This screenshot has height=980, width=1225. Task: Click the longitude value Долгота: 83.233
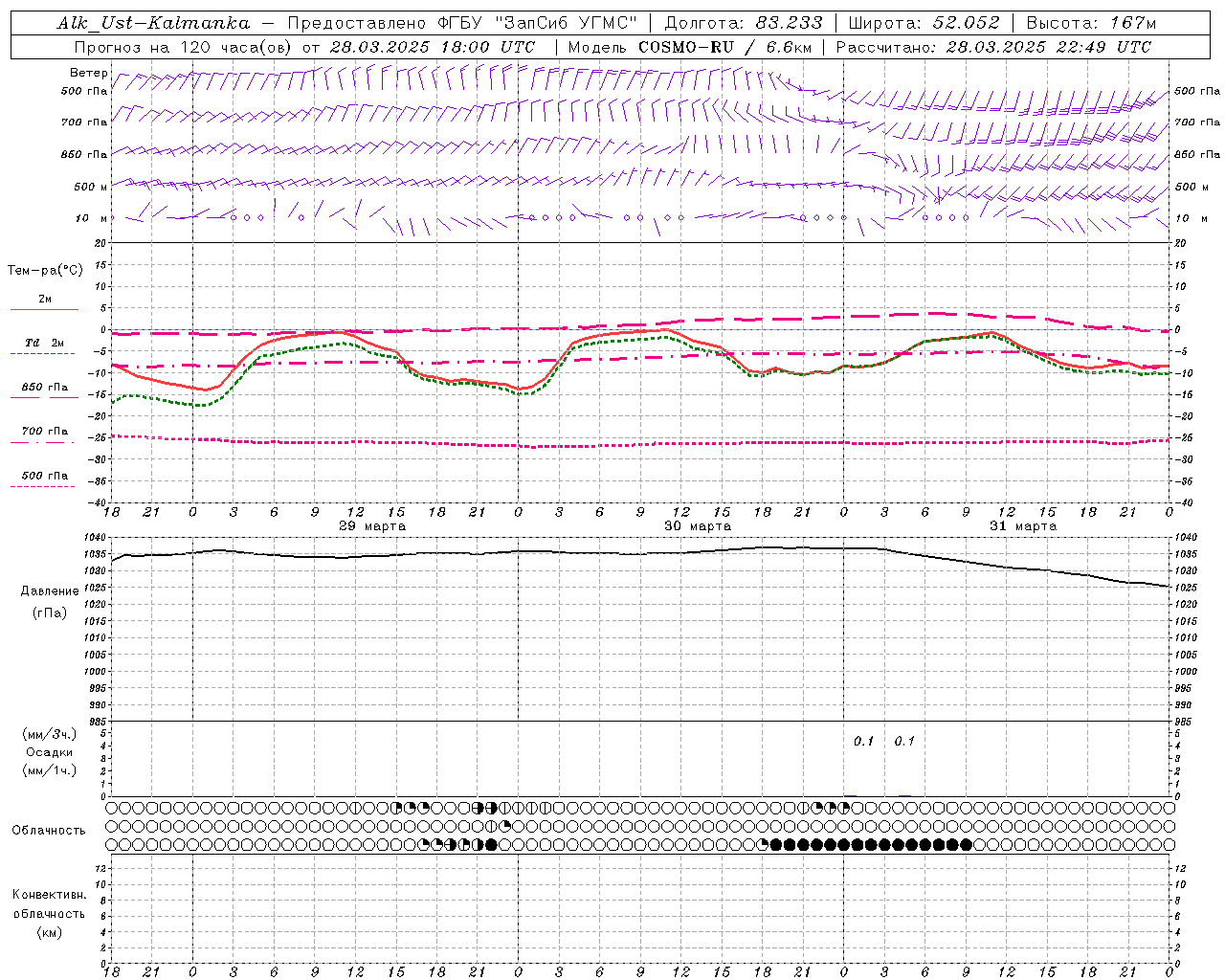pyautogui.click(x=744, y=23)
